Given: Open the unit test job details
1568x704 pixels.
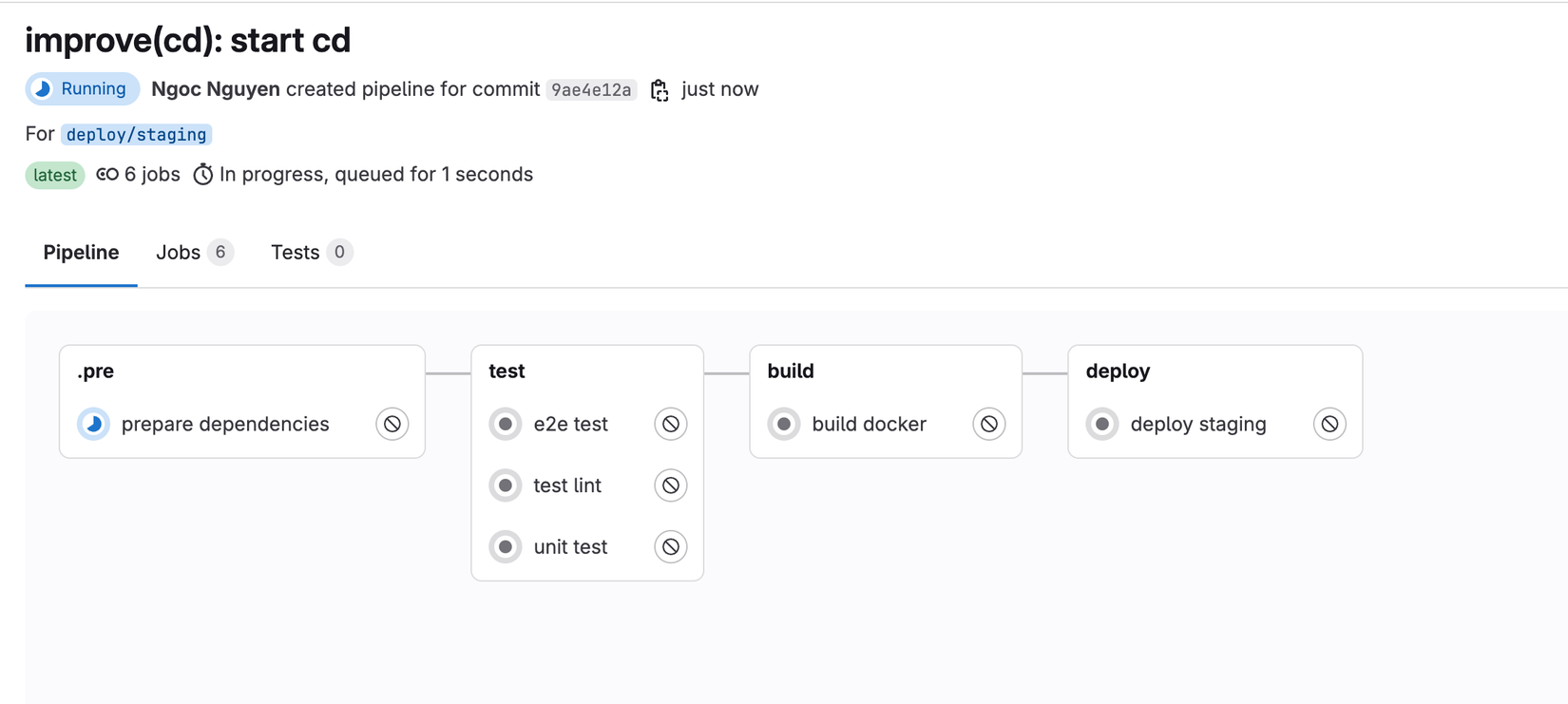Looking at the screenshot, I should coord(570,547).
